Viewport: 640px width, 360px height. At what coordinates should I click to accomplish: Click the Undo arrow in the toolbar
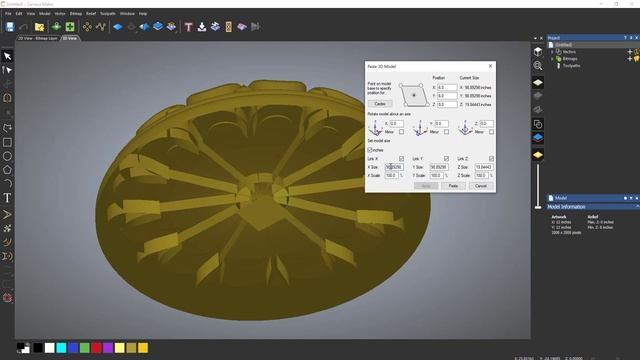(23, 27)
